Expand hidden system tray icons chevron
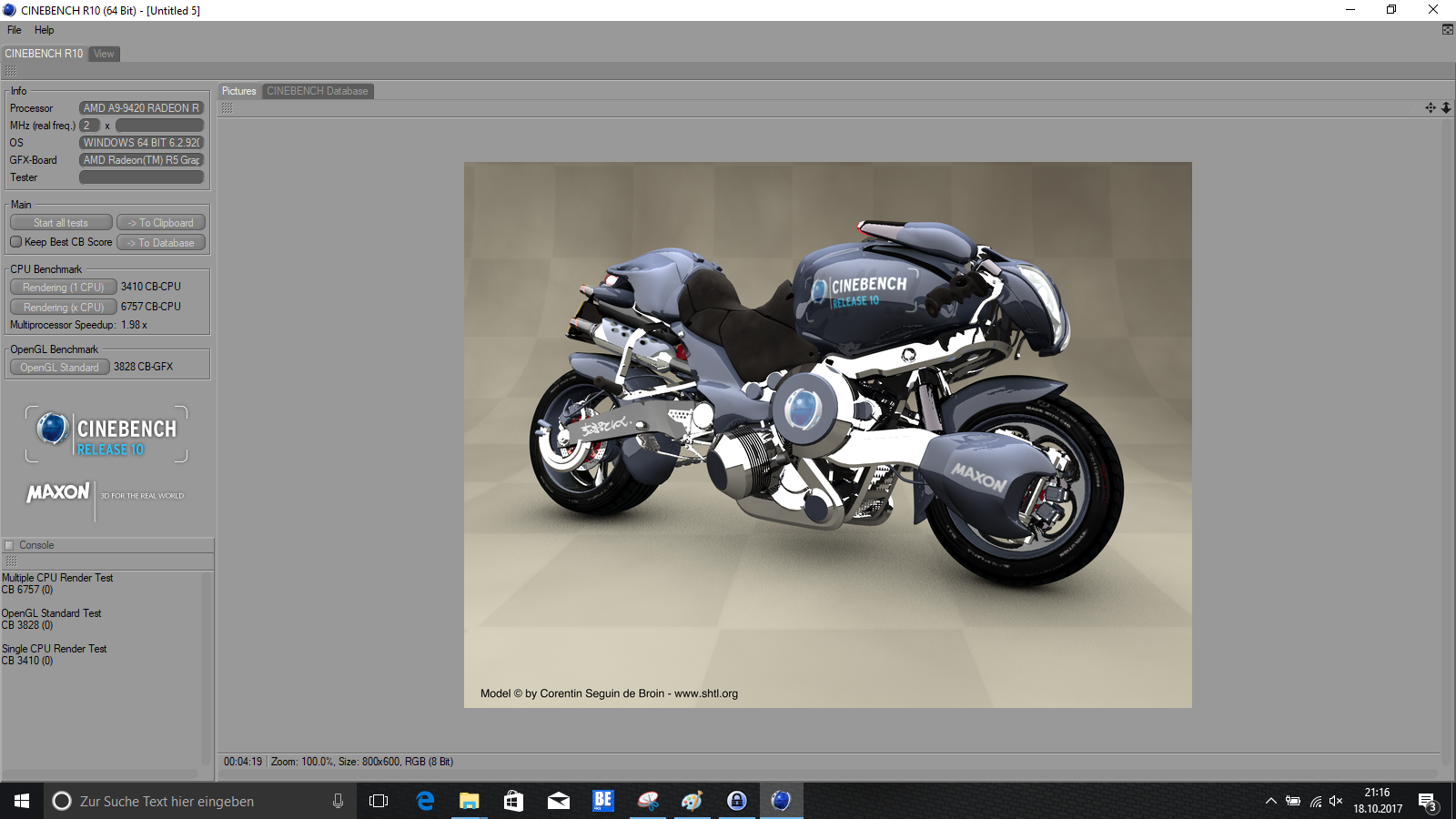1456x819 pixels. [x=1270, y=801]
